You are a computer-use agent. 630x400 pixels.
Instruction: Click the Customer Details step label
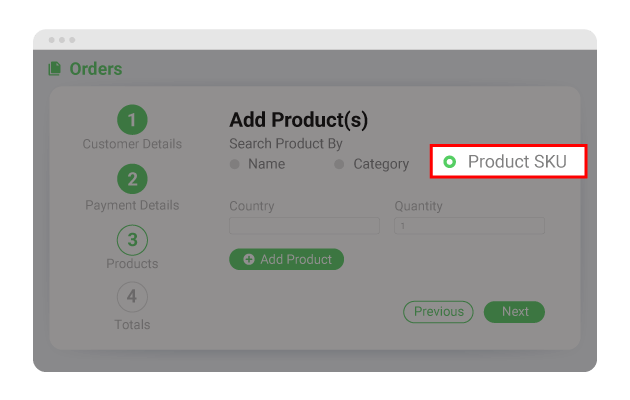[x=132, y=144]
